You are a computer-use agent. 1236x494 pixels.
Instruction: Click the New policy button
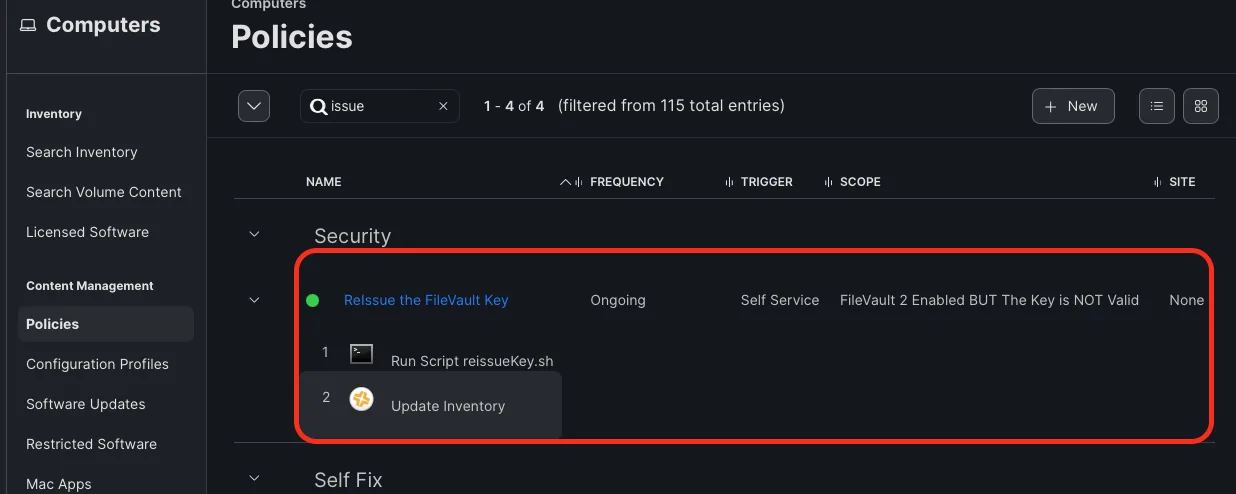[x=1073, y=106]
